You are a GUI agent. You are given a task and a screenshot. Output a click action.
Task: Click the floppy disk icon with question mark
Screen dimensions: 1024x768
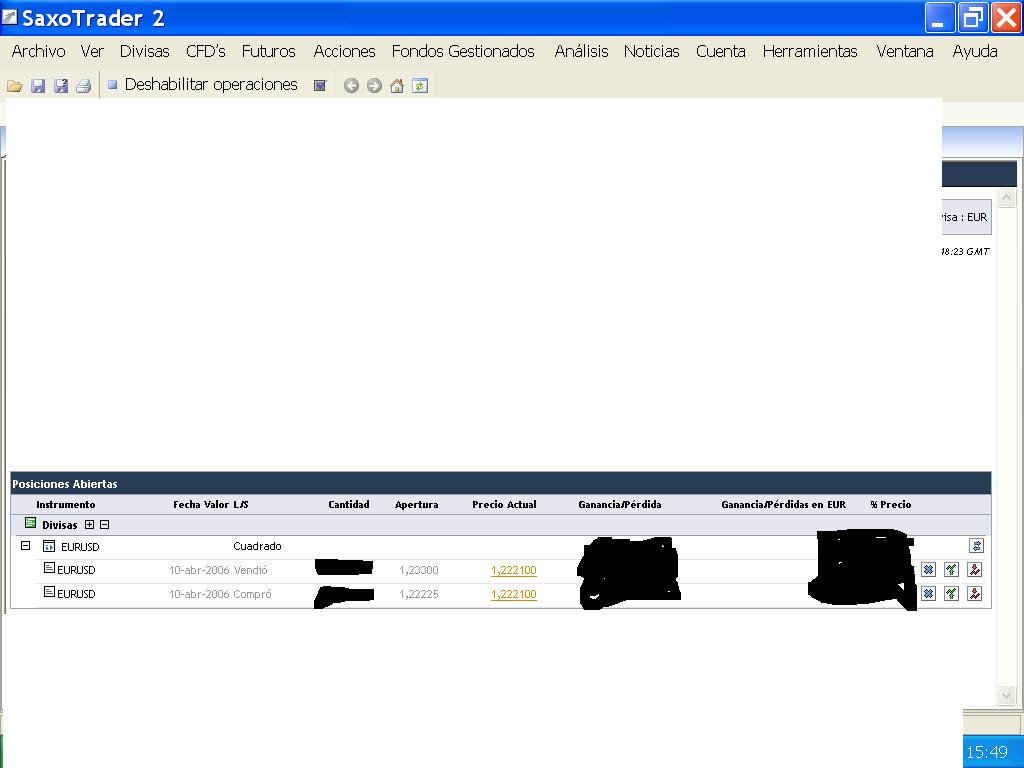(x=61, y=86)
